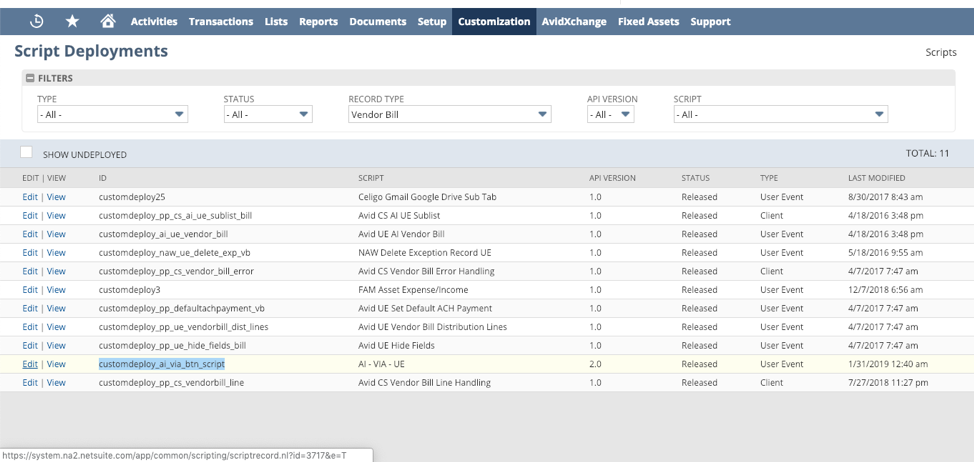Edit customdeploy_pp_ue_hide_fields_bill deployment
This screenshot has height=462, width=974.
coord(30,345)
